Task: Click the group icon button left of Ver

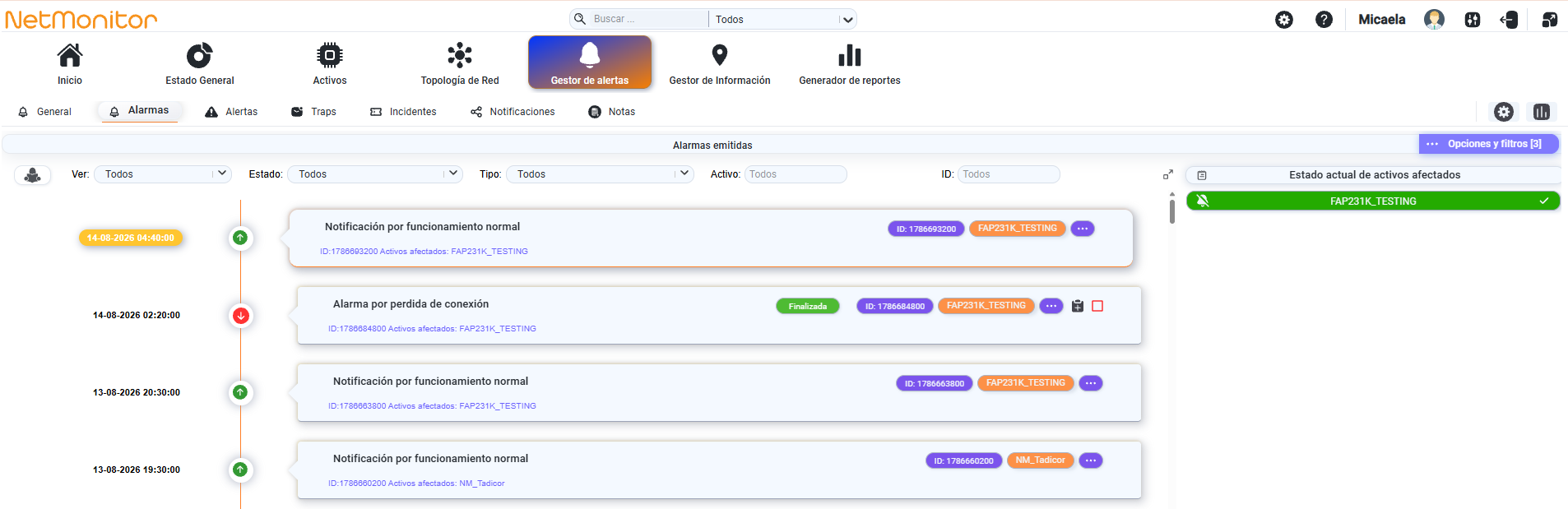Action: 33,174
